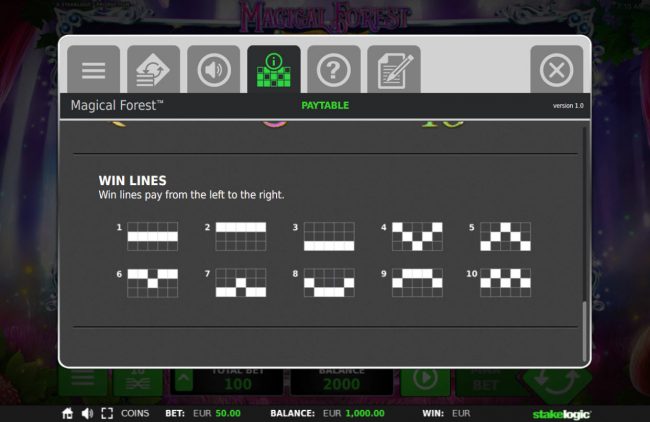Screen dimensions: 650x422
Task: Click the balance value EUR 1,000.00
Action: (x=354, y=413)
